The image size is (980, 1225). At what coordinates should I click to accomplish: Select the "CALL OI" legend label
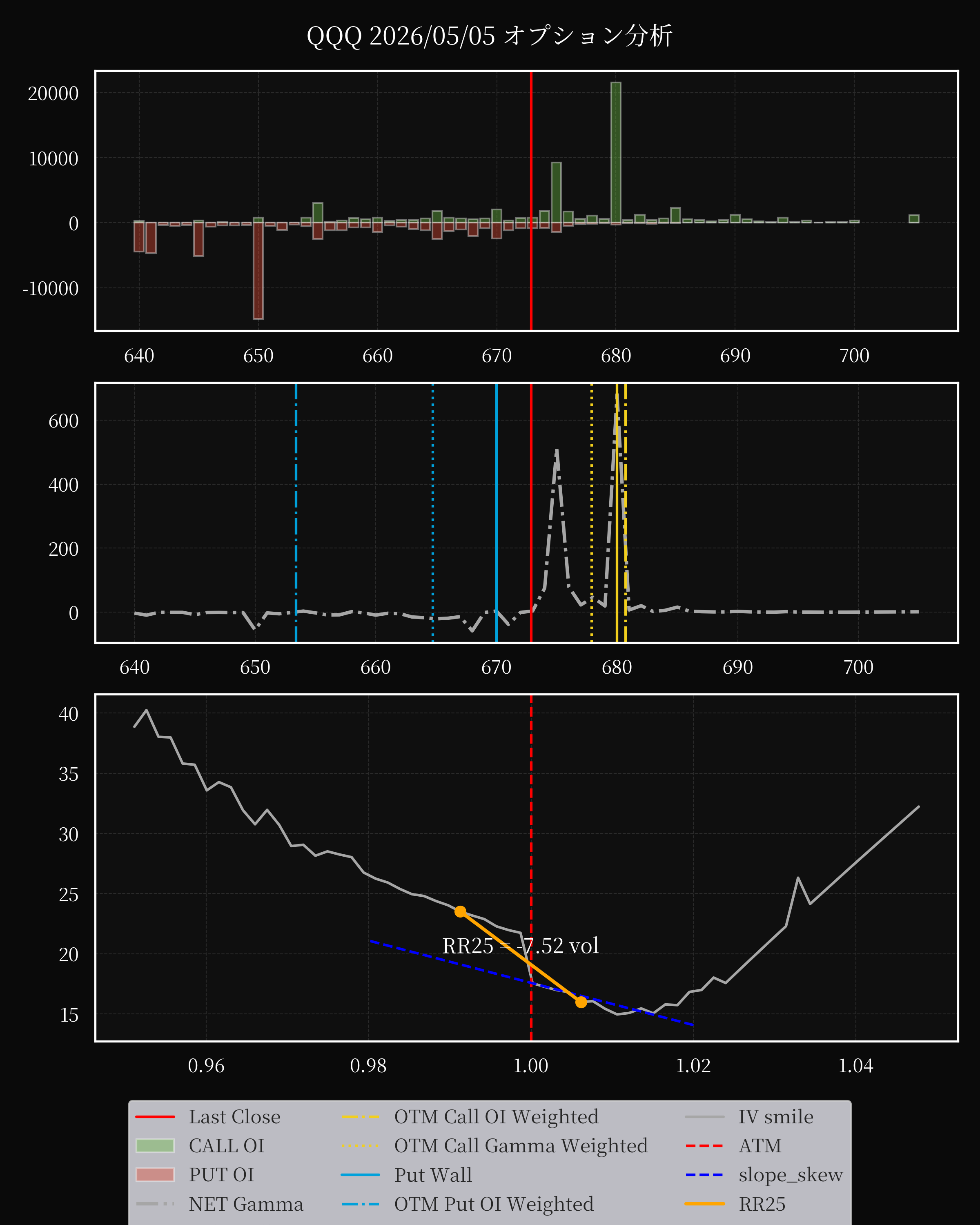(227, 1146)
